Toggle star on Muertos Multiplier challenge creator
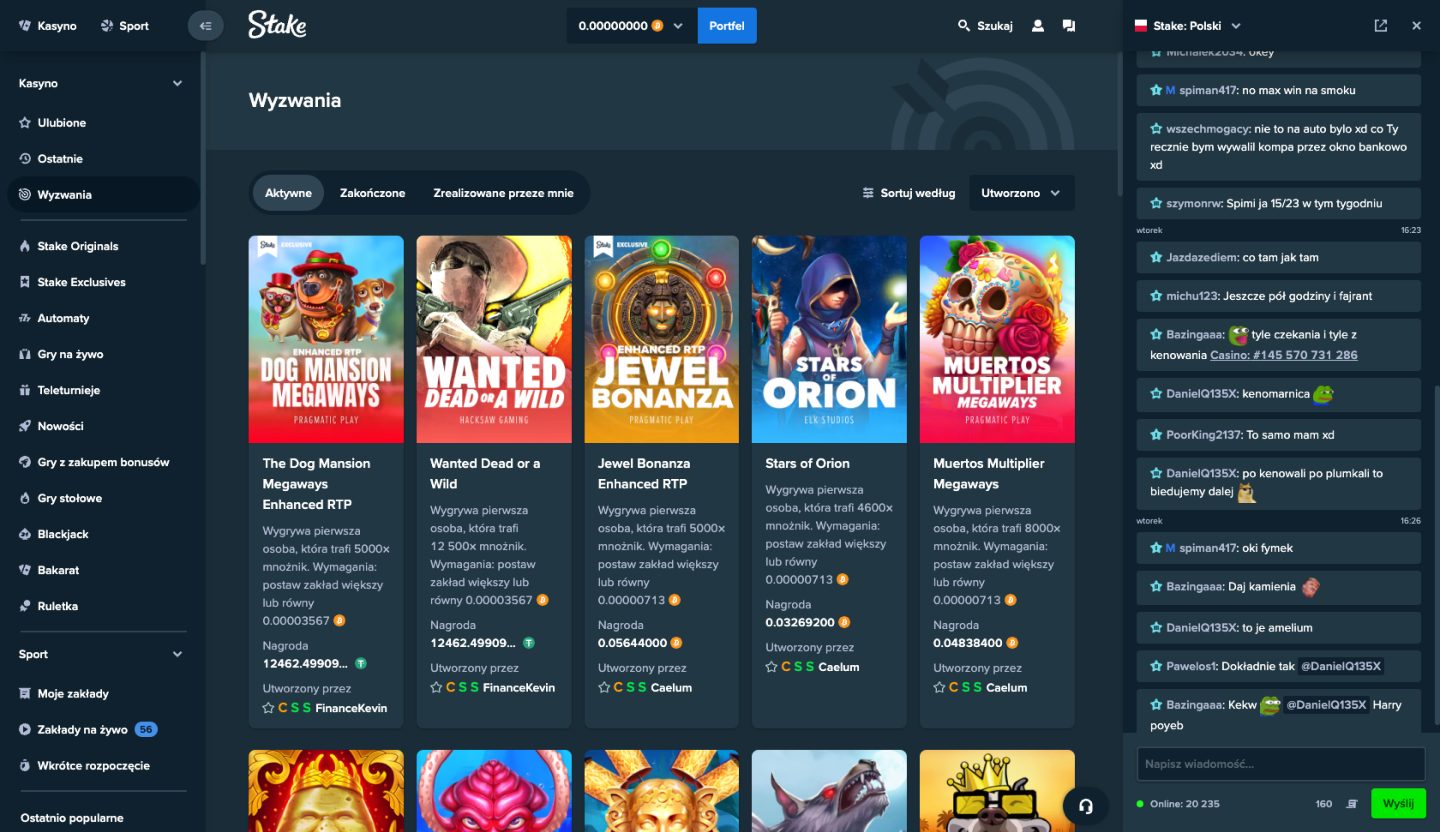Screen dimensions: 1440x832 tap(939, 688)
